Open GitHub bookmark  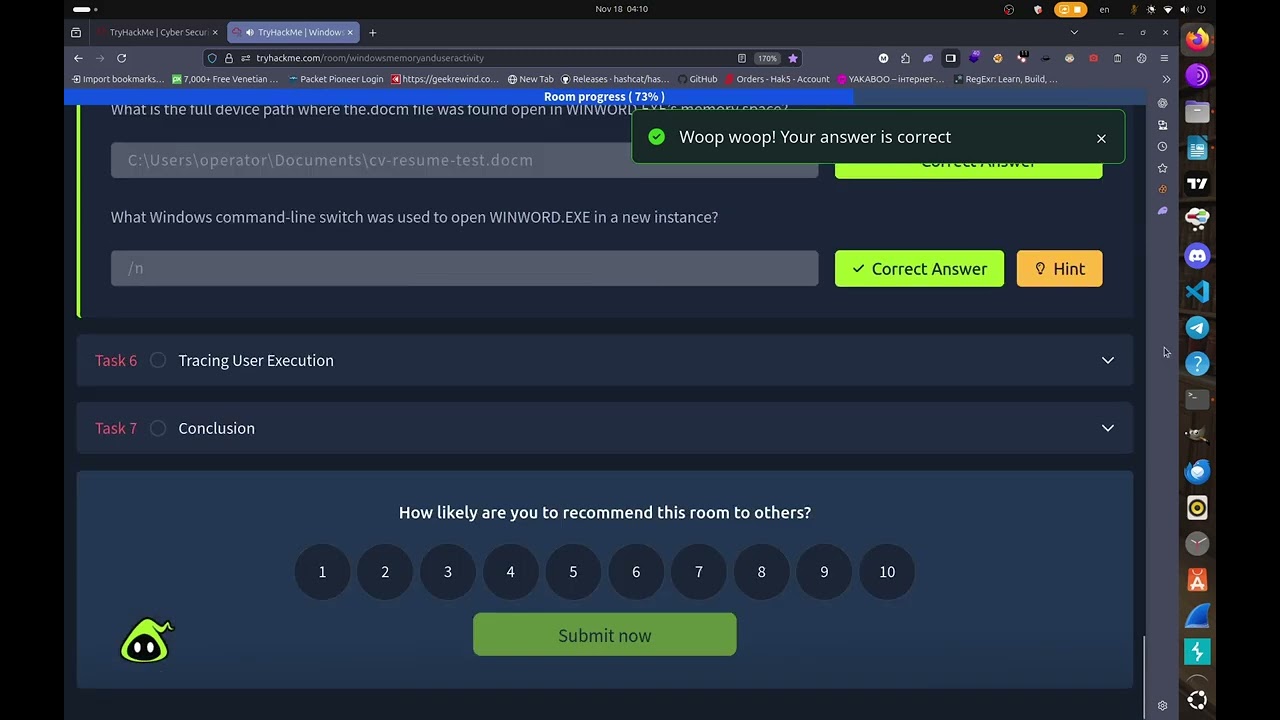697,79
